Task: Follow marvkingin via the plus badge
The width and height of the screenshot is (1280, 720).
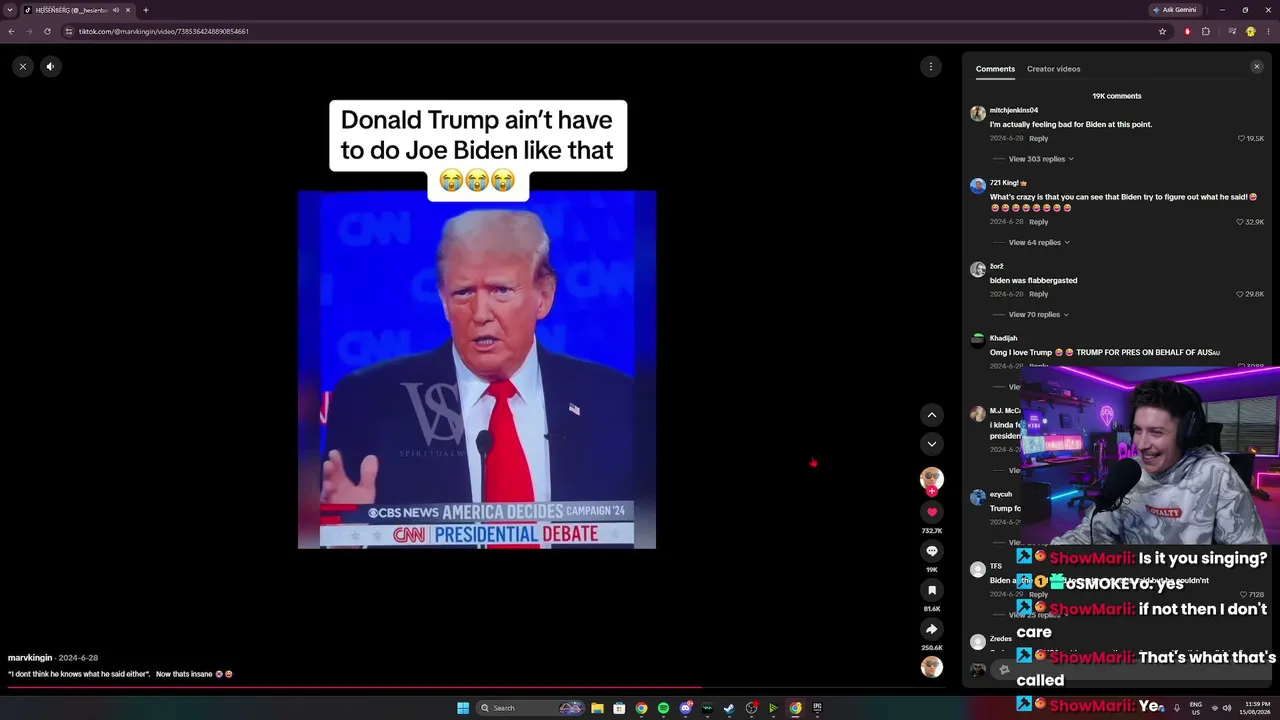Action: pos(932,491)
